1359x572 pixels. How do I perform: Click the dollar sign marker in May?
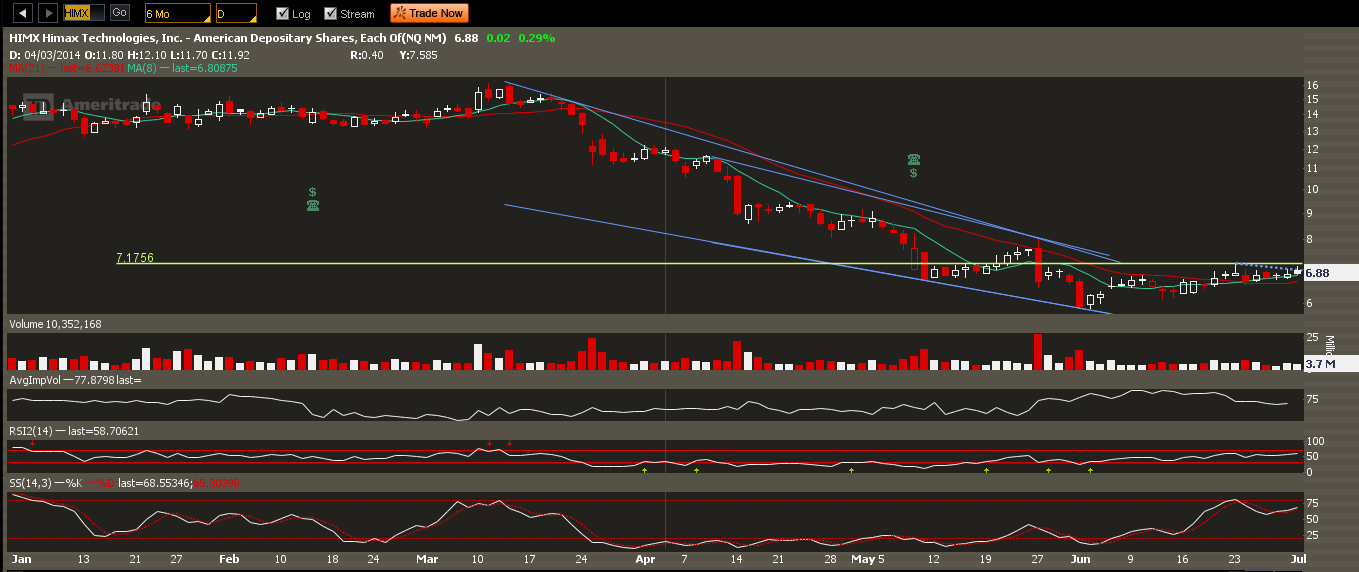coord(914,173)
